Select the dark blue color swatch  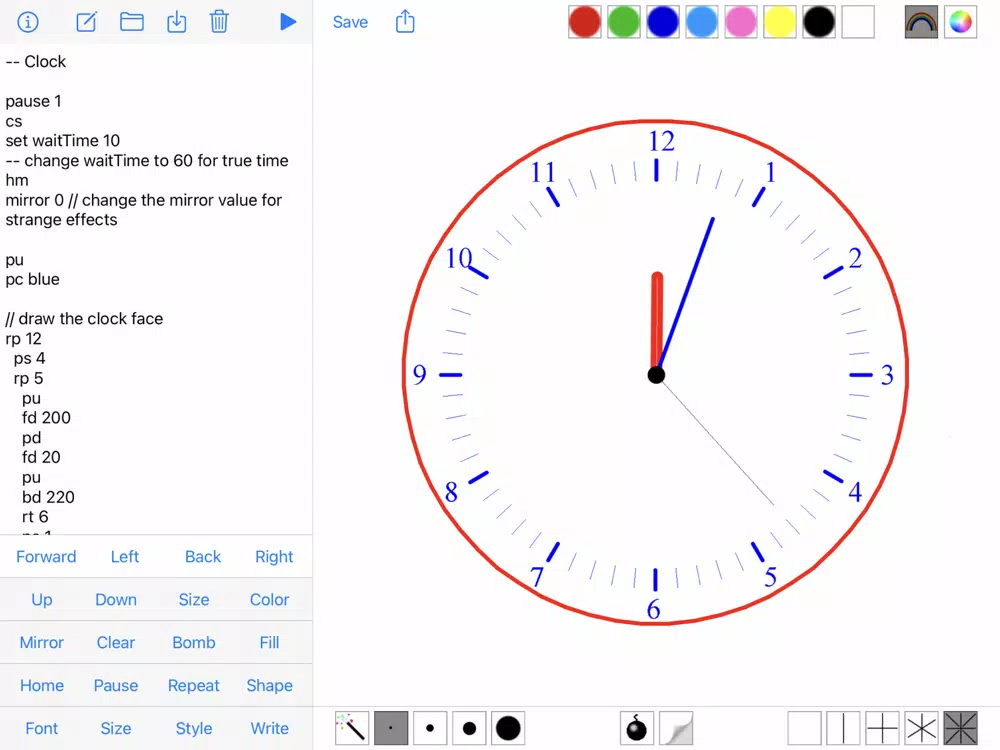pos(663,22)
